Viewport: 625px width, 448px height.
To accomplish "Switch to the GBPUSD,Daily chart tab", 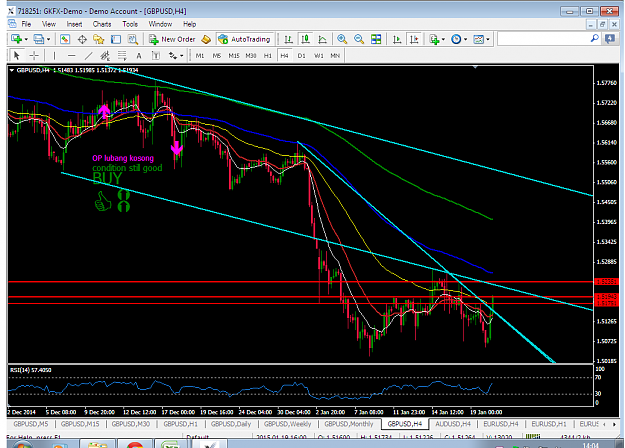I will click(231, 424).
